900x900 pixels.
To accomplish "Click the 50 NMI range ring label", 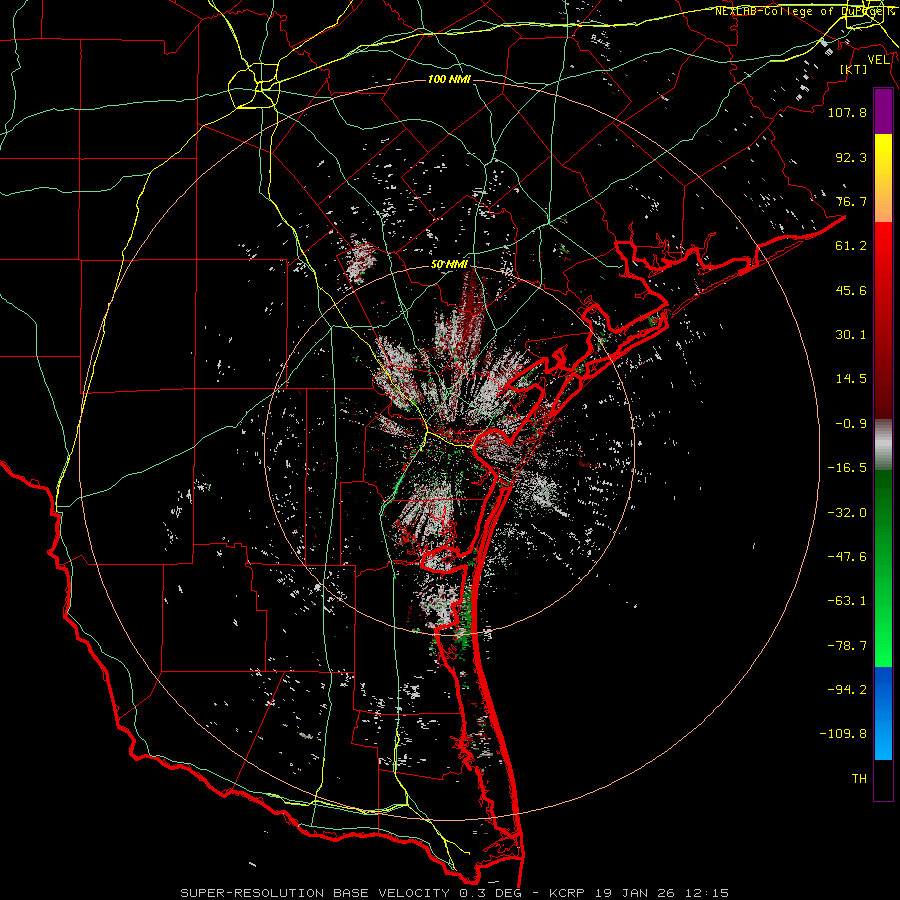I will point(449,265).
